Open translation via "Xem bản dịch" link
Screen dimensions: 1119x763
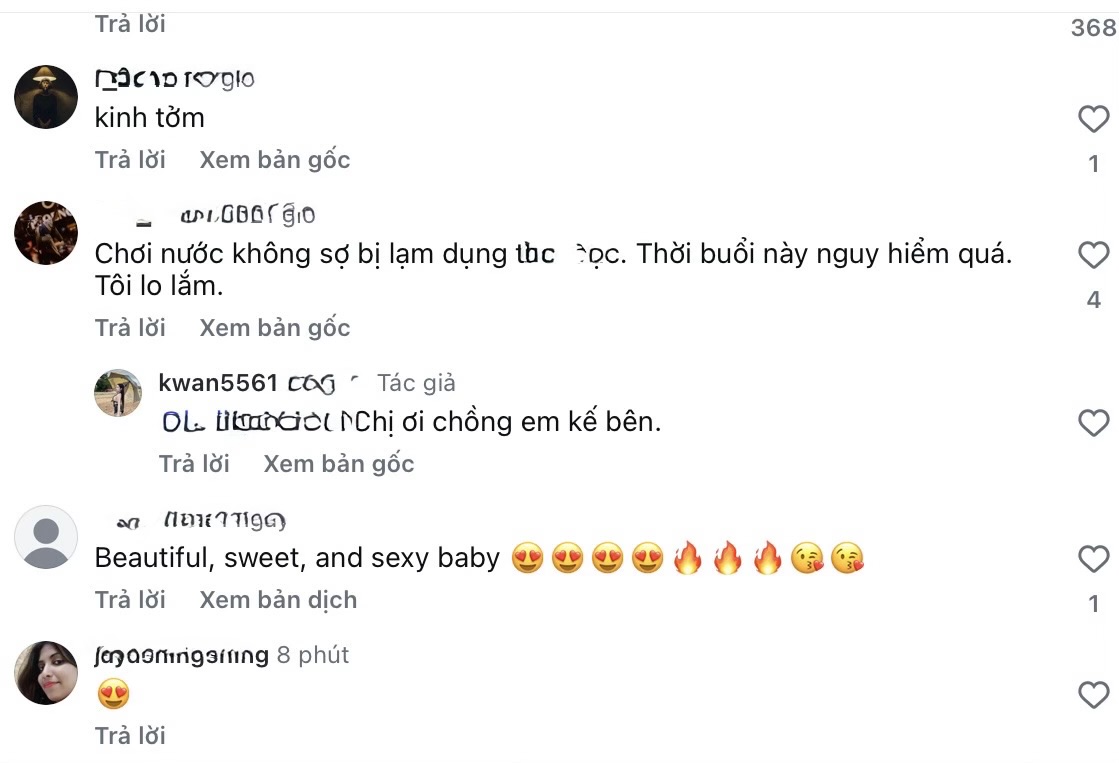click(x=277, y=599)
